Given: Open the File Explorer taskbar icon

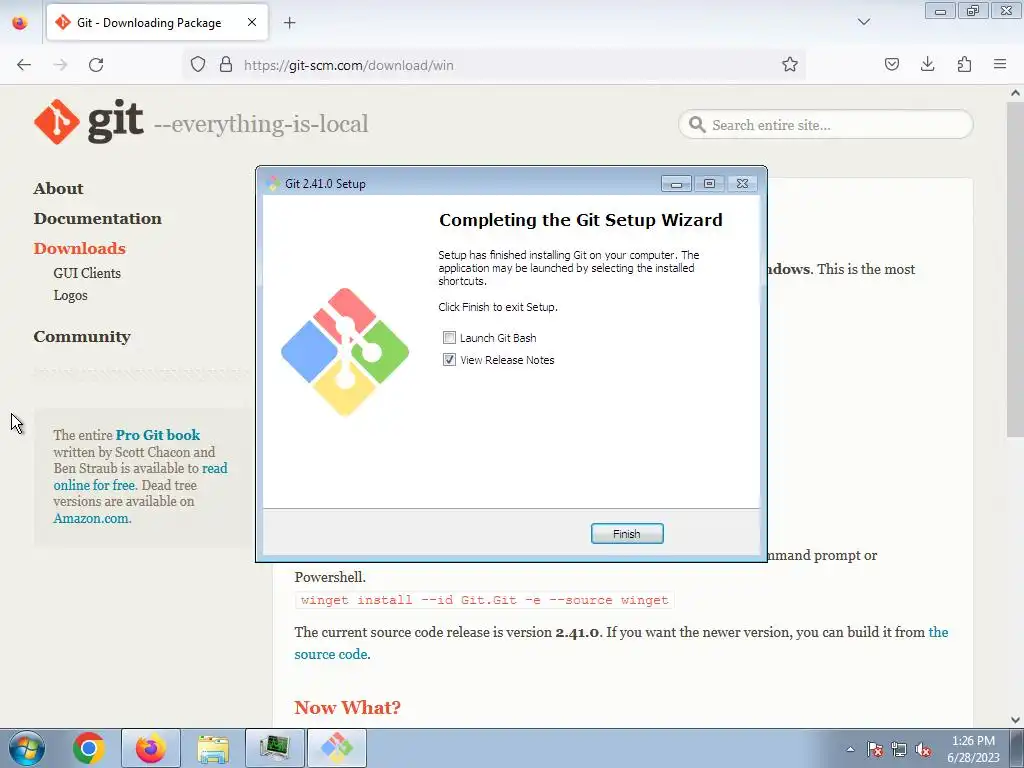Looking at the screenshot, I should point(213,748).
